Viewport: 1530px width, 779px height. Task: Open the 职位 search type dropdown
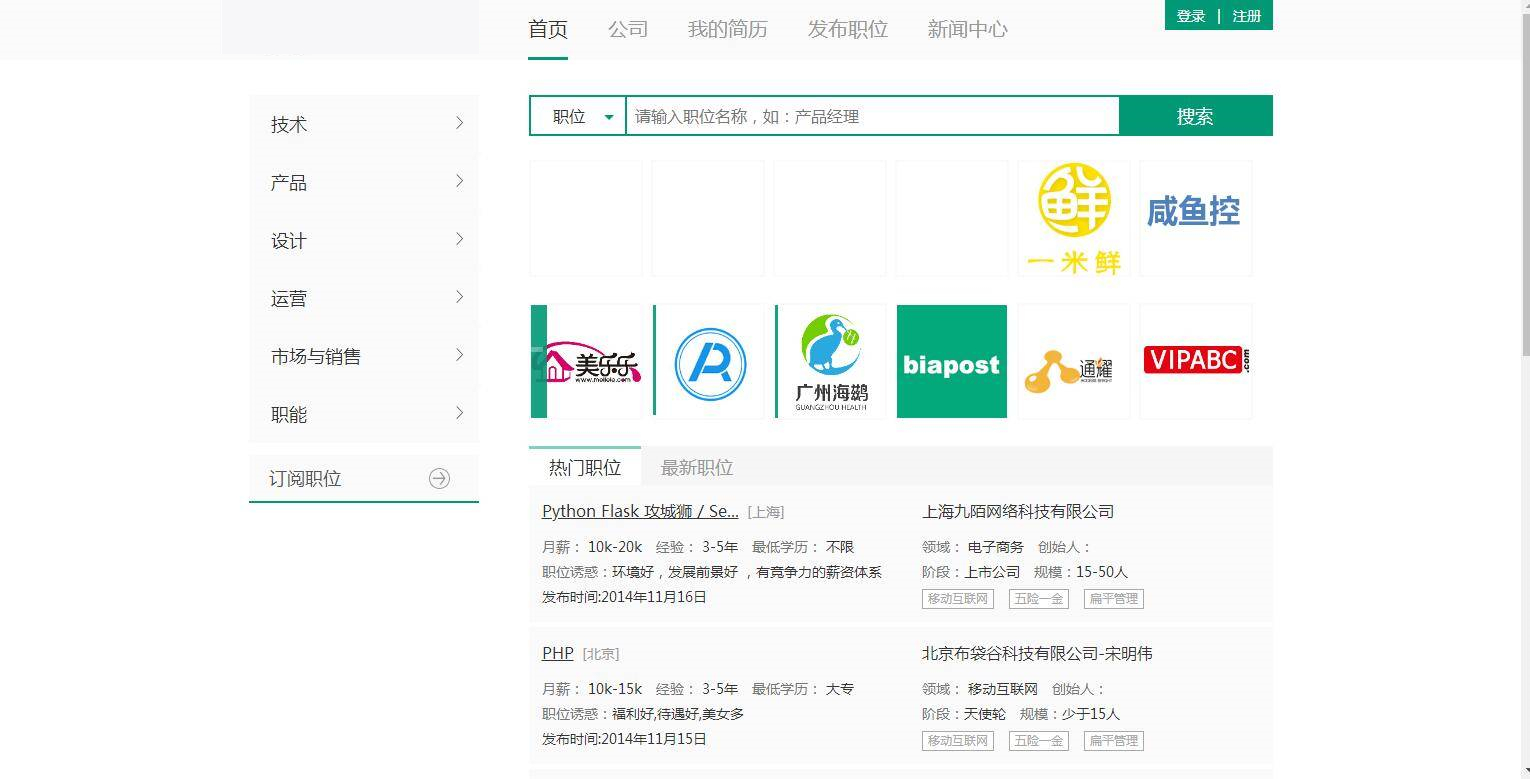coord(577,116)
